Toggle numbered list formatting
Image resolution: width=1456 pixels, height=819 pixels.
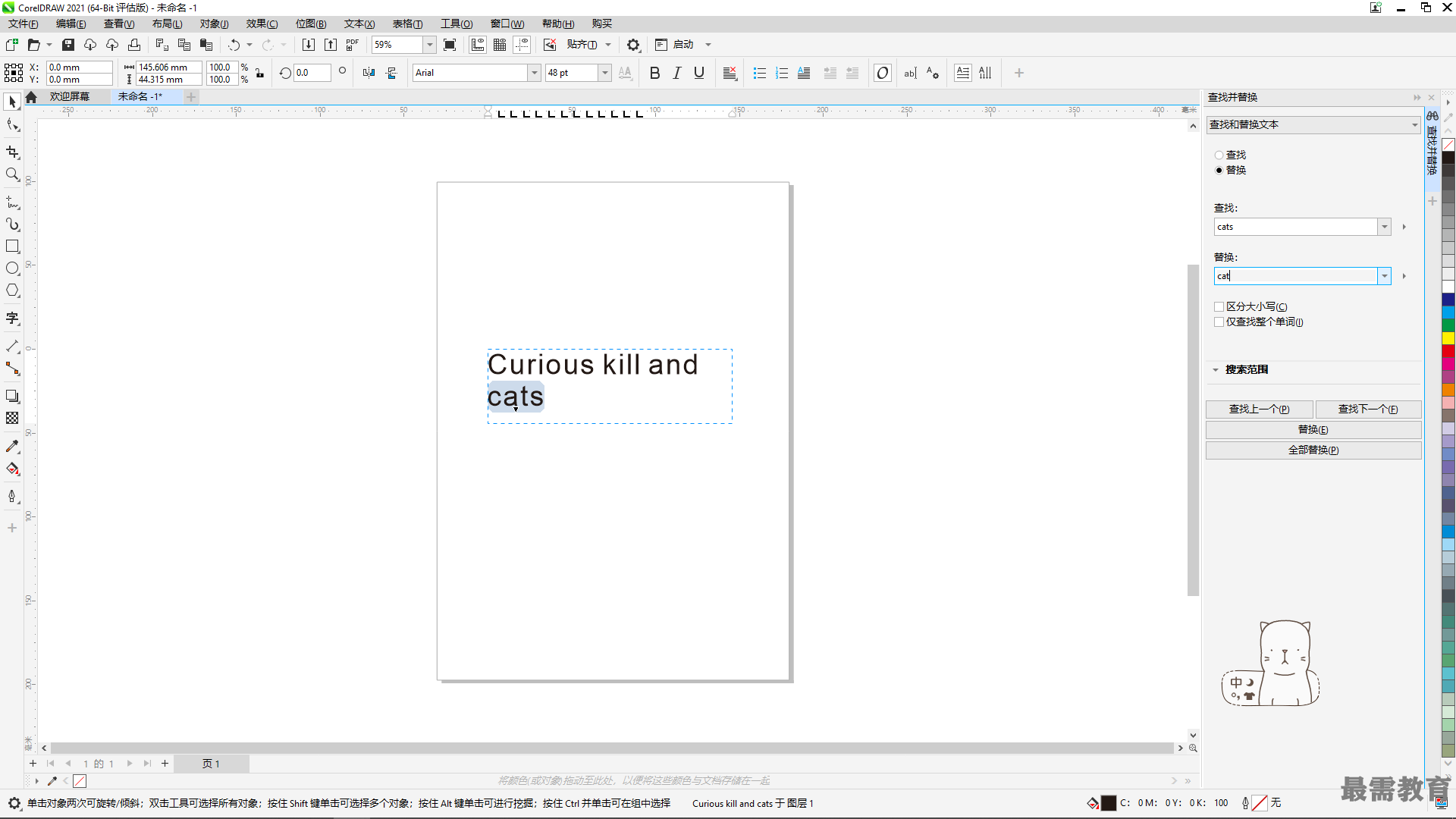(x=782, y=73)
